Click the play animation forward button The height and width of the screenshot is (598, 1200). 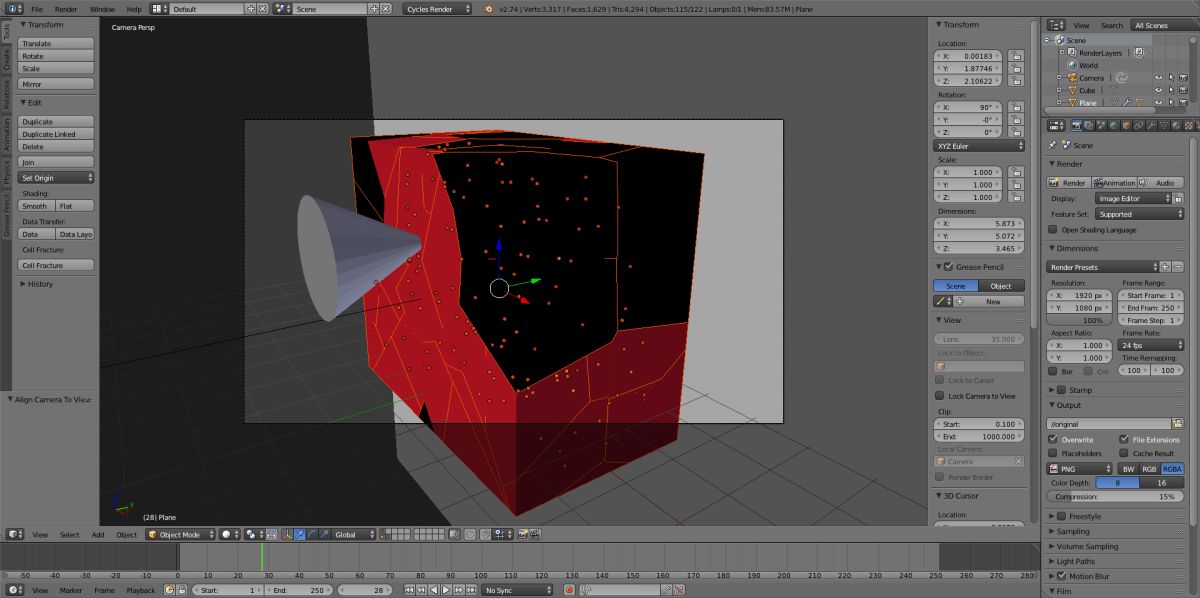click(446, 590)
